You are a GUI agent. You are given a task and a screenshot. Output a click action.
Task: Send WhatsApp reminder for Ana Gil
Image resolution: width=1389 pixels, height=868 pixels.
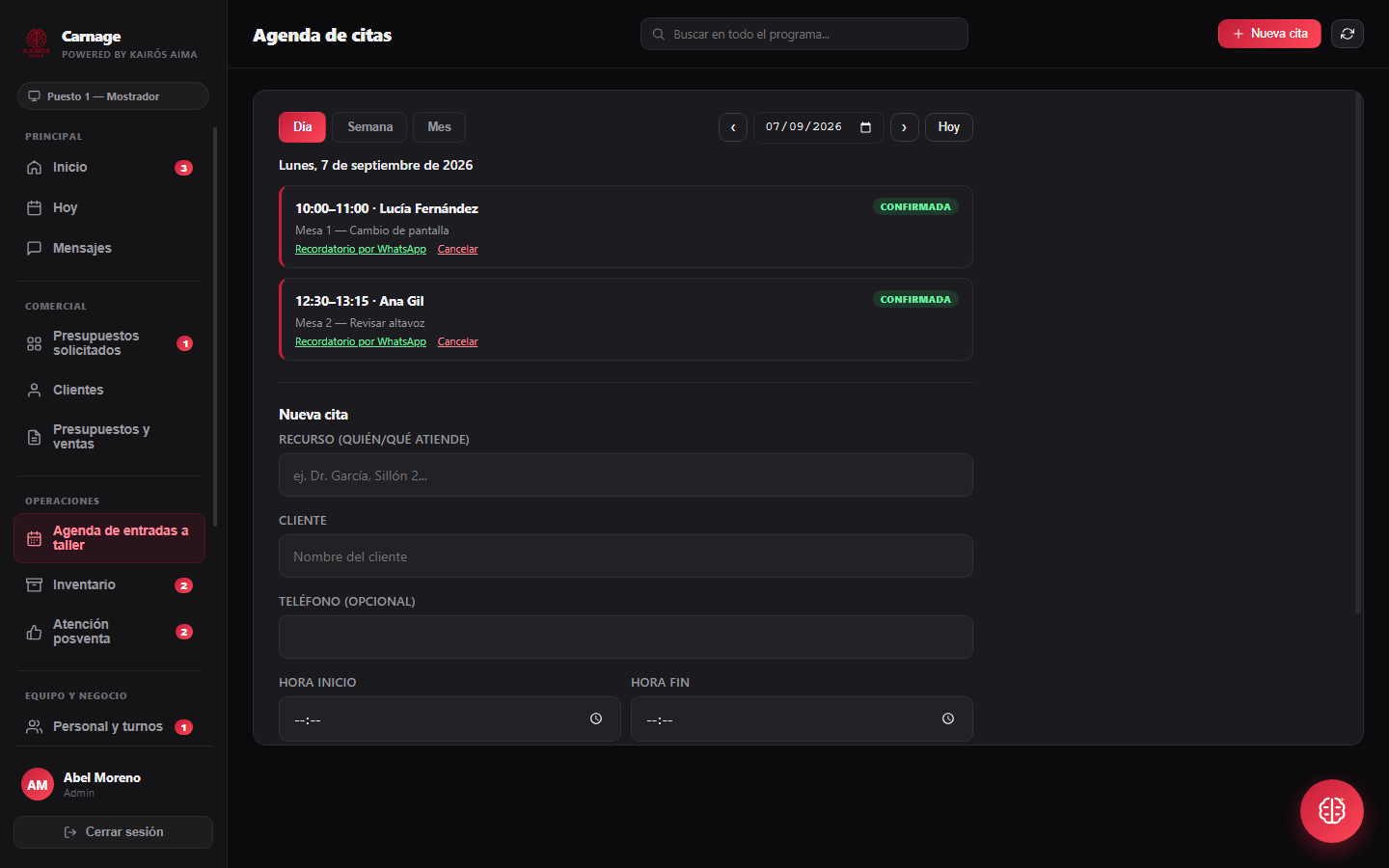click(x=361, y=341)
